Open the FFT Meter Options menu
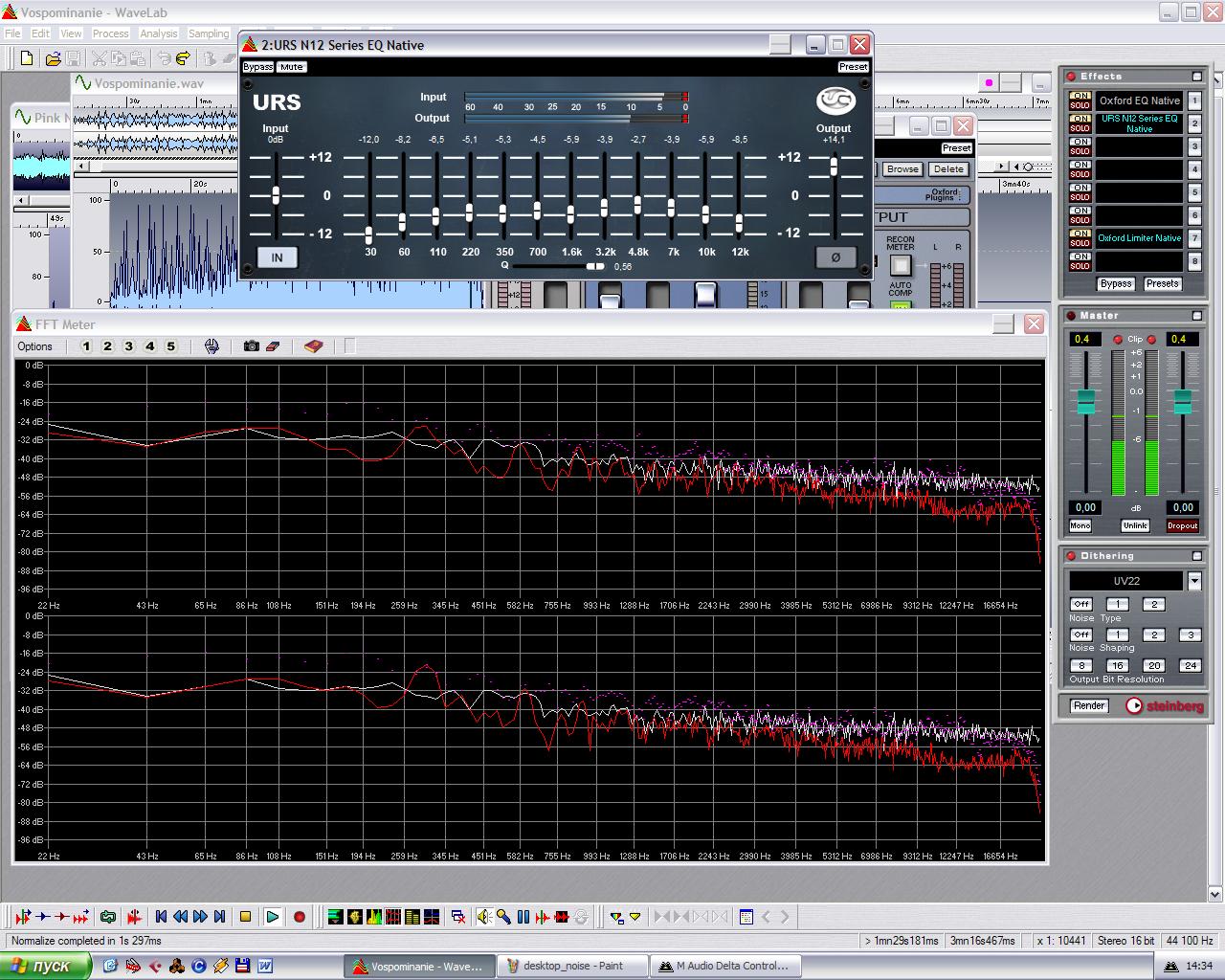The width and height of the screenshot is (1225, 980). (35, 346)
